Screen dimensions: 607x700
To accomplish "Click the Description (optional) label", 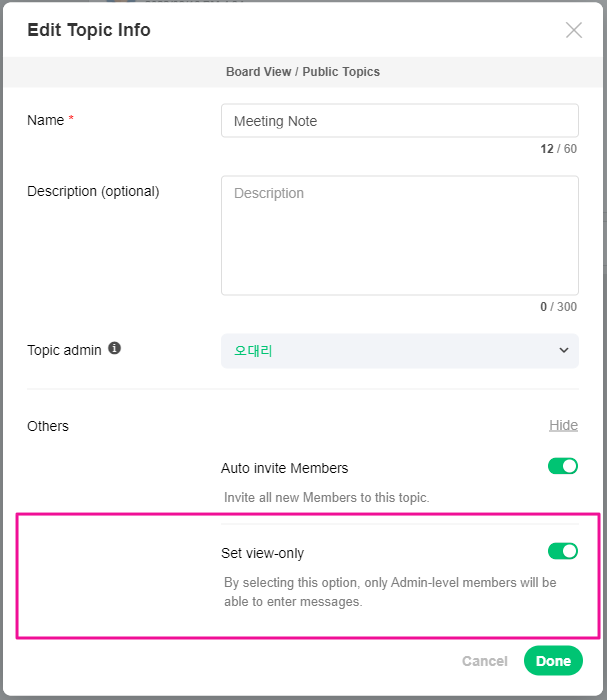I will (x=93, y=191).
